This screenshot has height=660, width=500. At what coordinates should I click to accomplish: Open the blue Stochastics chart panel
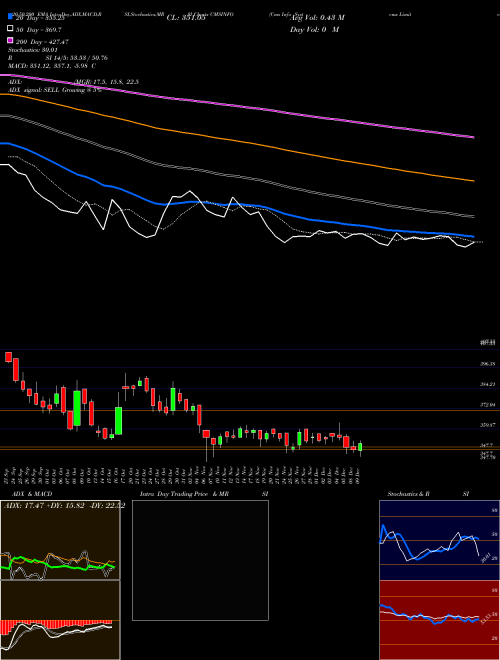[439, 540]
